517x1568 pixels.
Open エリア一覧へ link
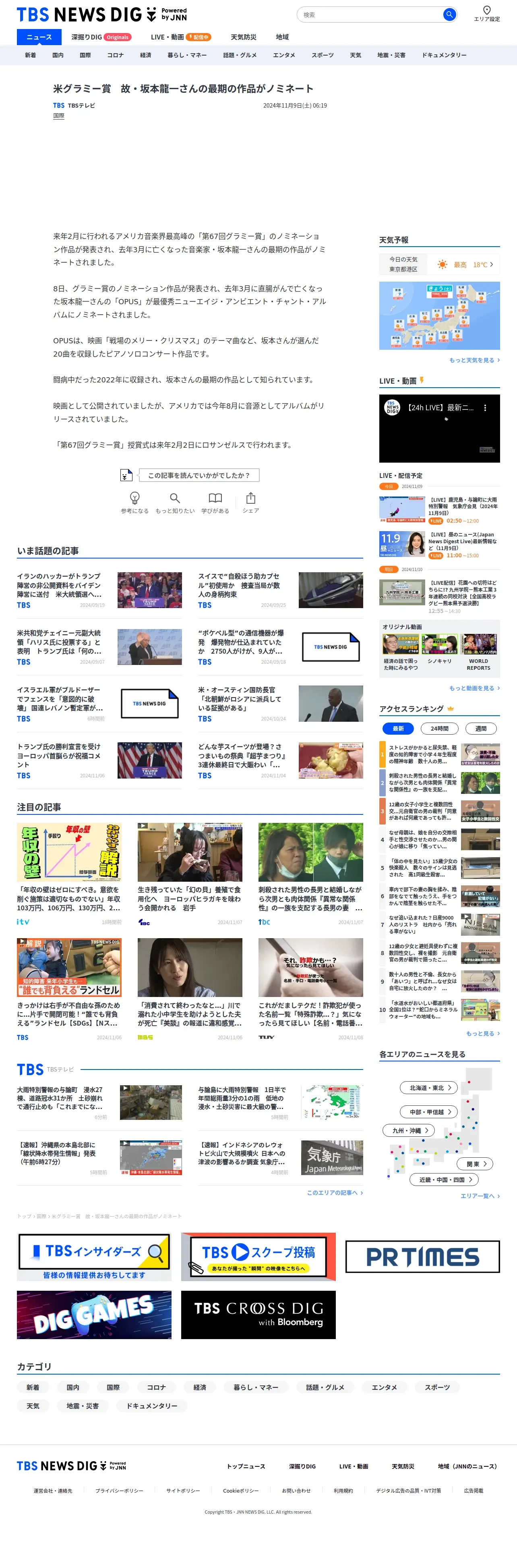480,1196
